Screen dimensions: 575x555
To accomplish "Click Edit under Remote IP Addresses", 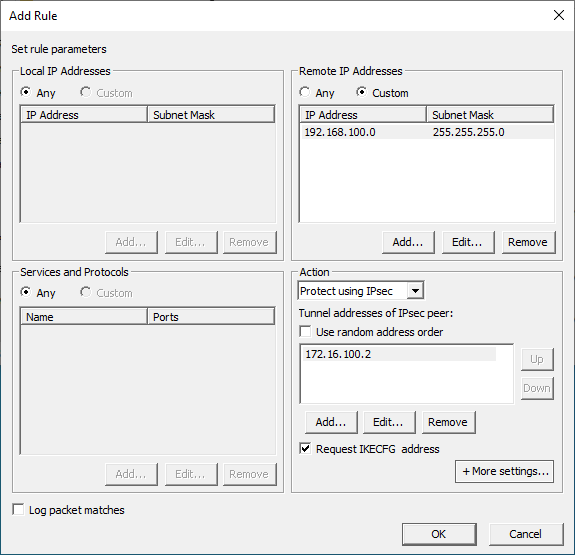I will [468, 242].
